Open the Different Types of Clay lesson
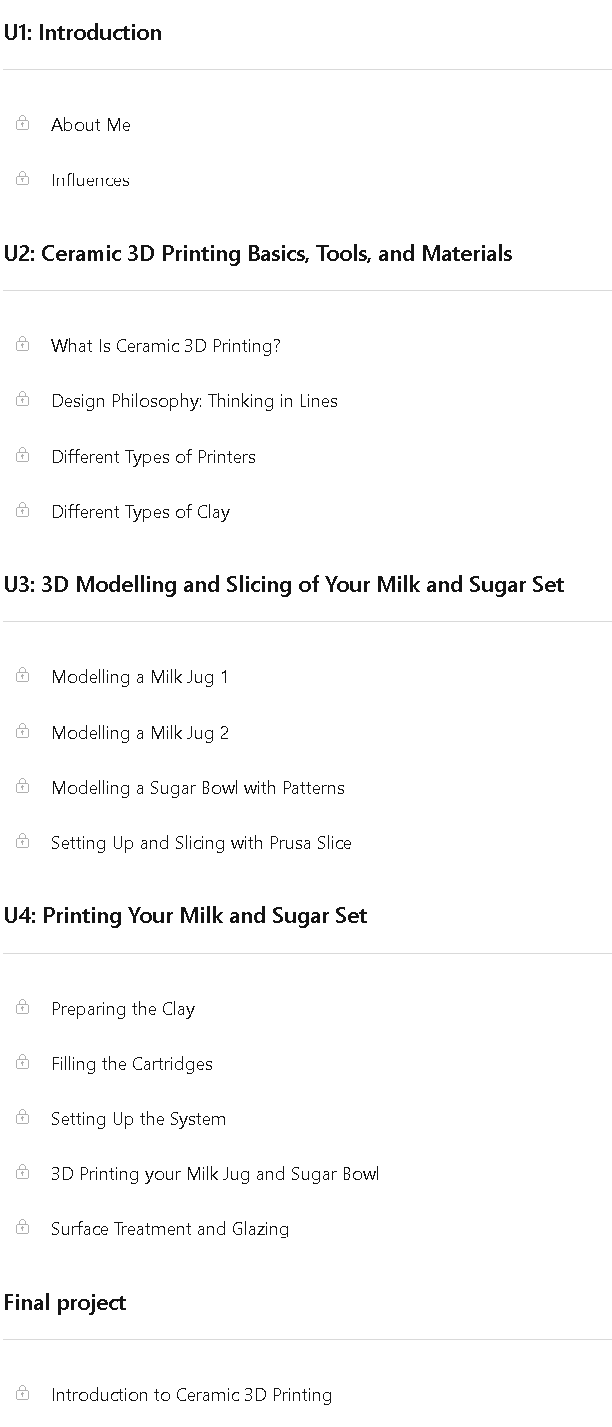Screen dimensions: 612x1427 point(141,512)
